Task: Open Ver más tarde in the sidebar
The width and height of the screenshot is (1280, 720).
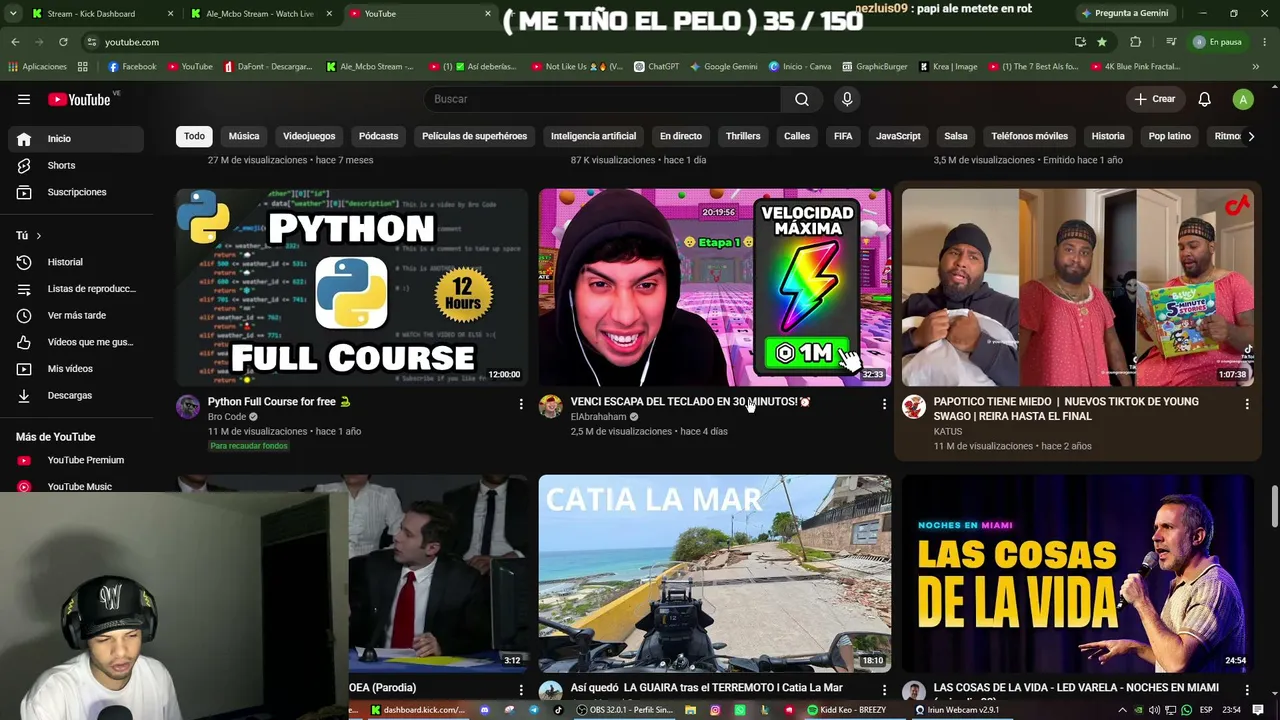Action: point(76,315)
